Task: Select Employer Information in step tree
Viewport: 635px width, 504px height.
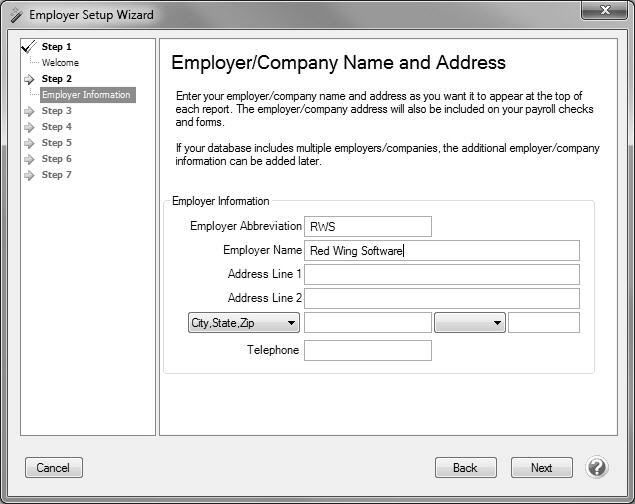Action: [x=86, y=95]
